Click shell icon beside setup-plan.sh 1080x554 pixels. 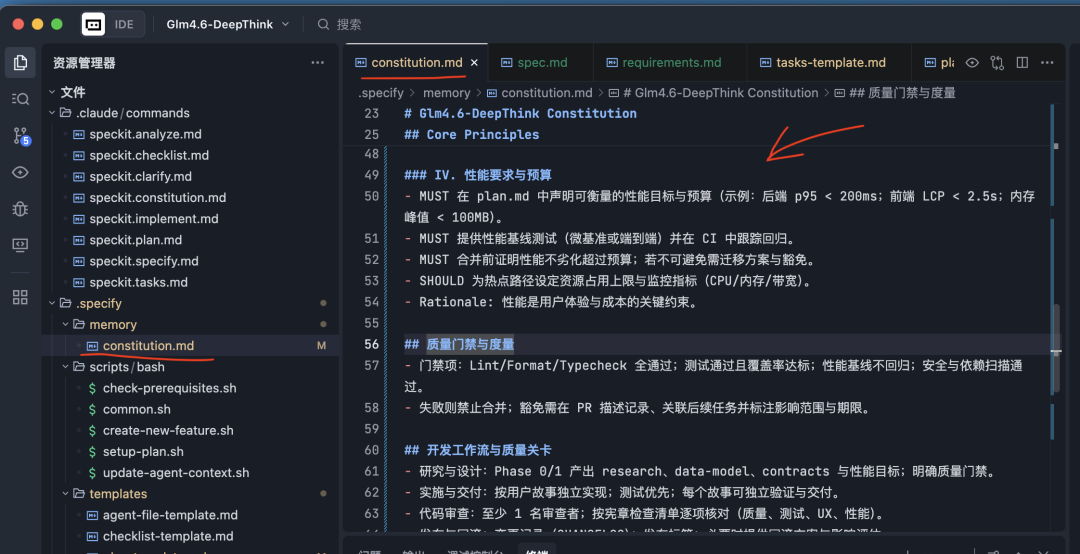coord(92,452)
